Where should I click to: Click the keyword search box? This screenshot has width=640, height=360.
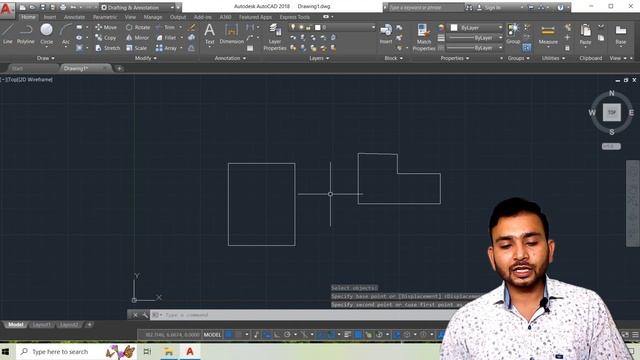pyautogui.click(x=426, y=7)
